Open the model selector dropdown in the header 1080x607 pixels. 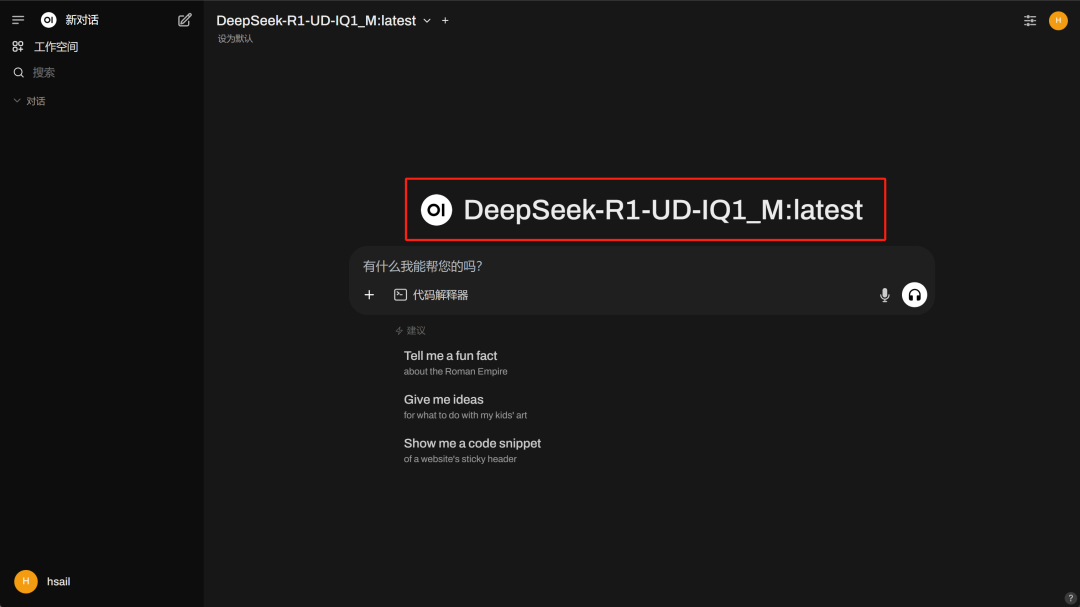pyautogui.click(x=323, y=21)
